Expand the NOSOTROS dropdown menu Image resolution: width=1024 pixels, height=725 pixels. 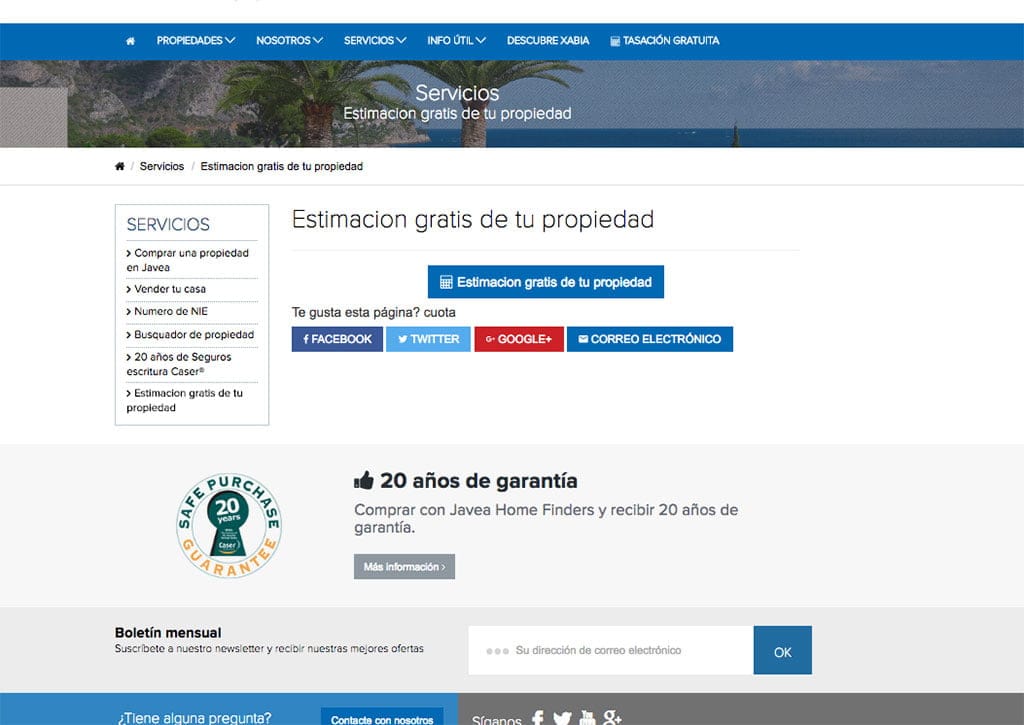(x=288, y=41)
